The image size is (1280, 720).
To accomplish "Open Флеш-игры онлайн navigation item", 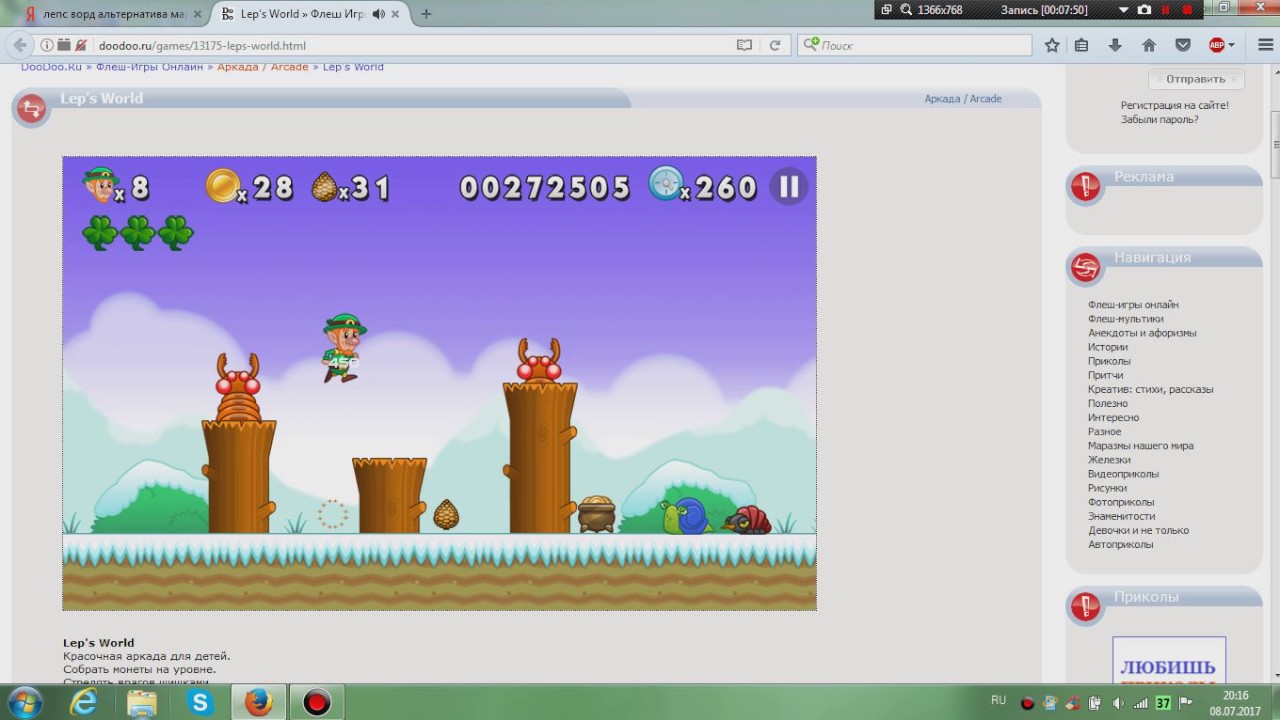I will tap(1133, 304).
